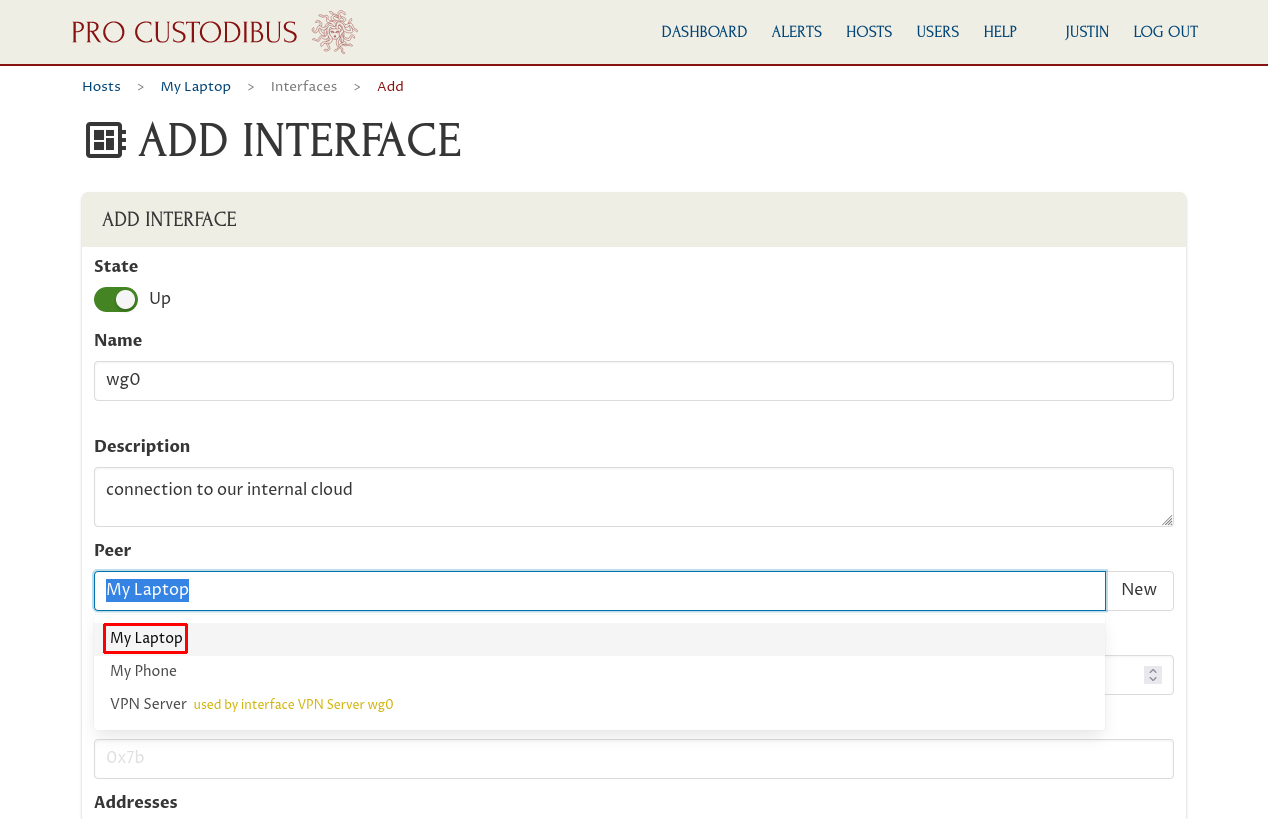The image size is (1268, 819).
Task: Click the Interfaces breadcrumb item
Action: (x=304, y=87)
